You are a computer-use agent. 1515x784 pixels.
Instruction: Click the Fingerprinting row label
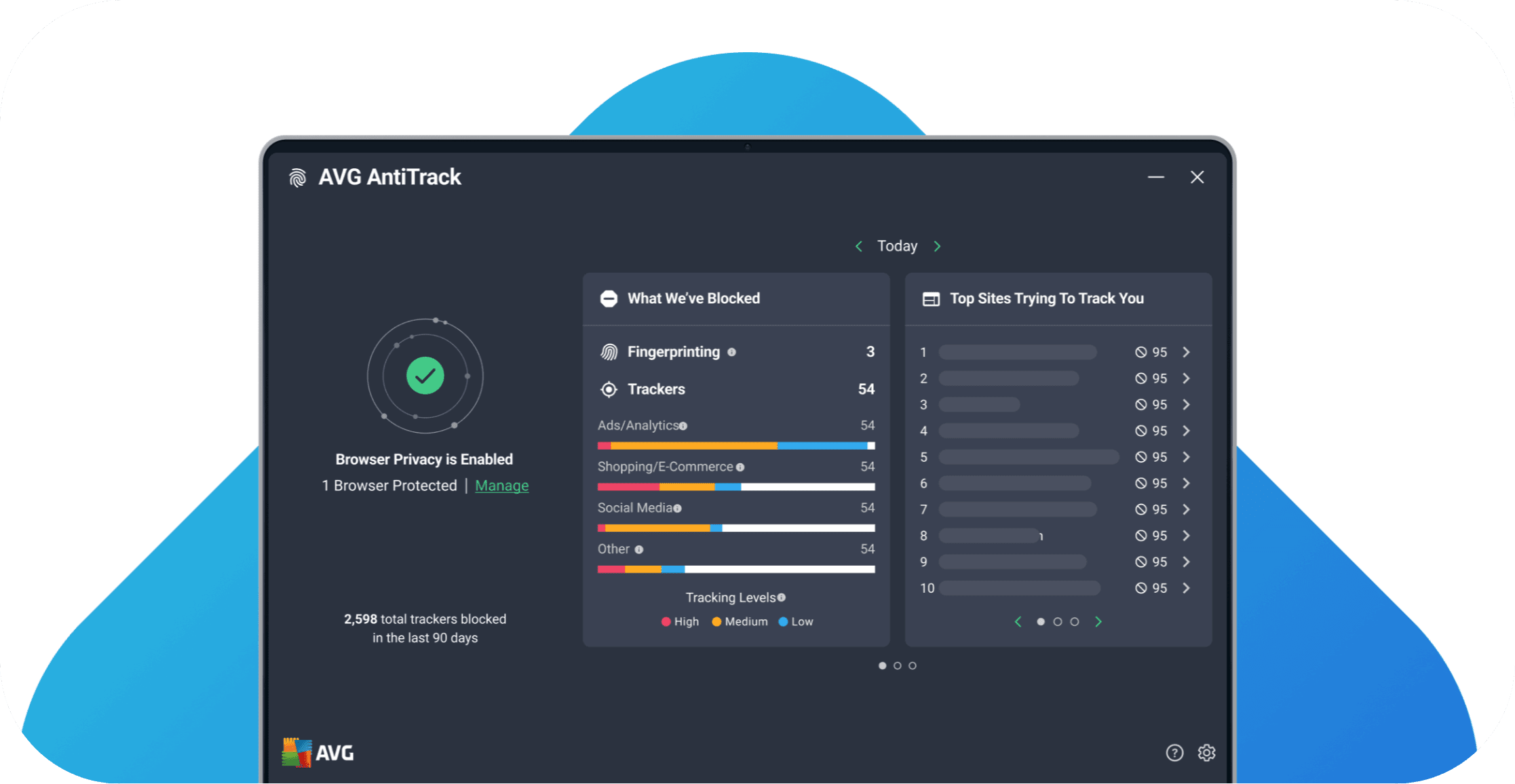point(674,352)
